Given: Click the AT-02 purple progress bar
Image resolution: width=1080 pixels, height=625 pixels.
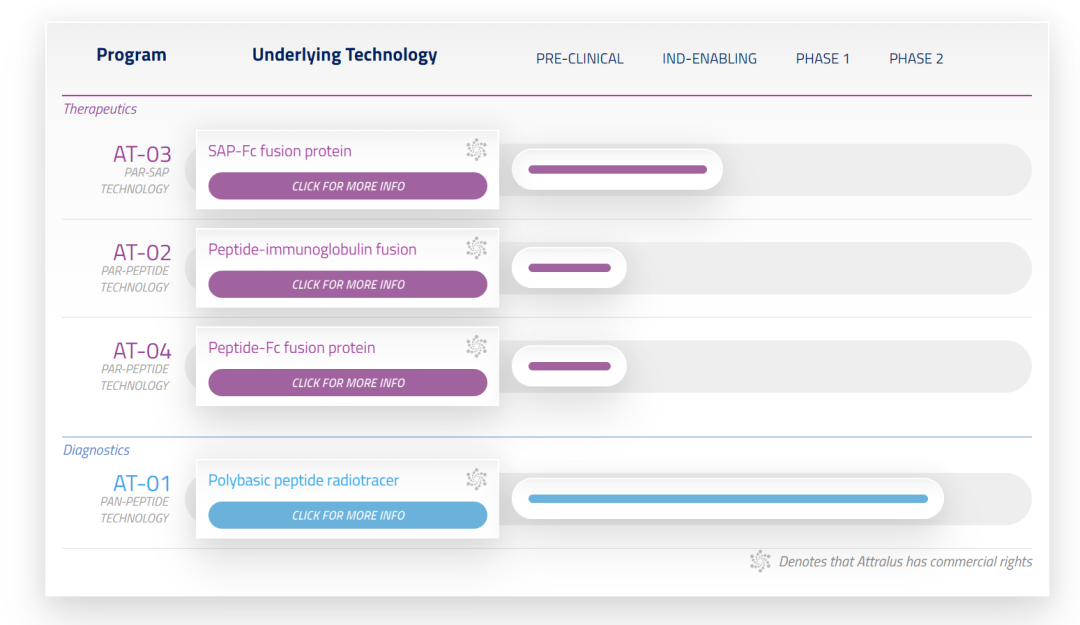Looking at the screenshot, I should tap(569, 268).
